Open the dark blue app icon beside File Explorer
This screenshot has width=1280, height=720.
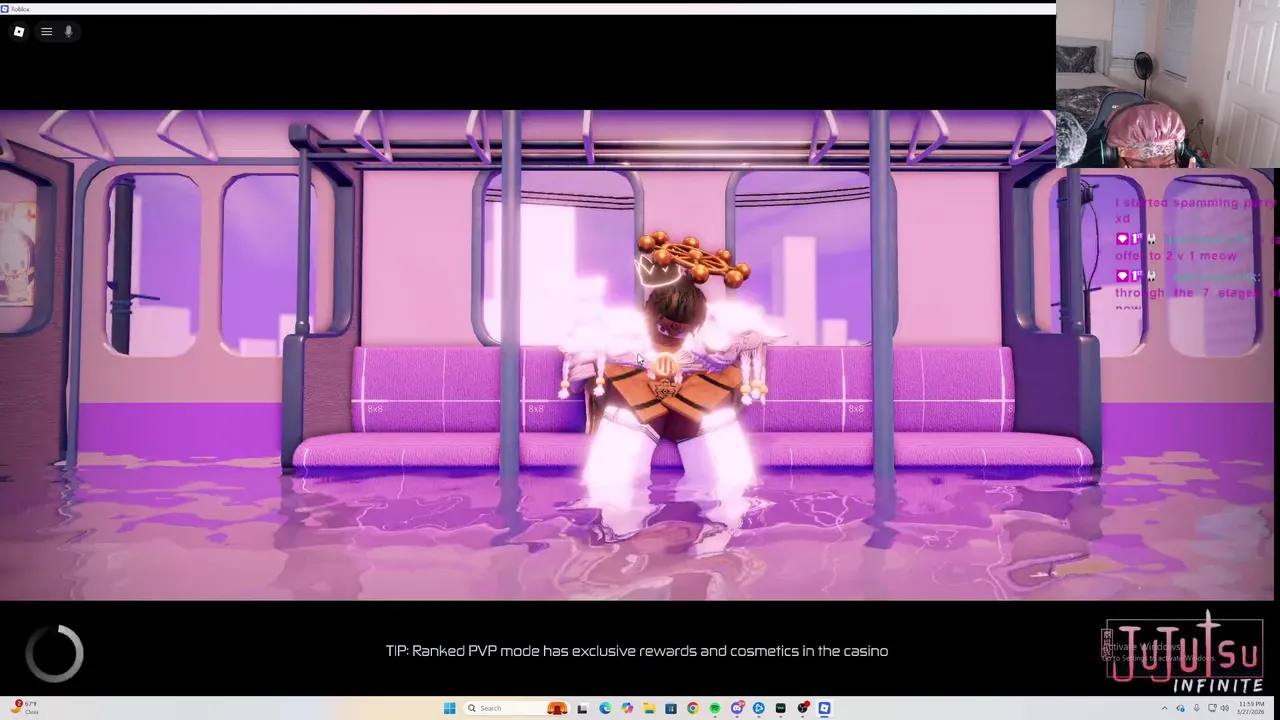[671, 708]
